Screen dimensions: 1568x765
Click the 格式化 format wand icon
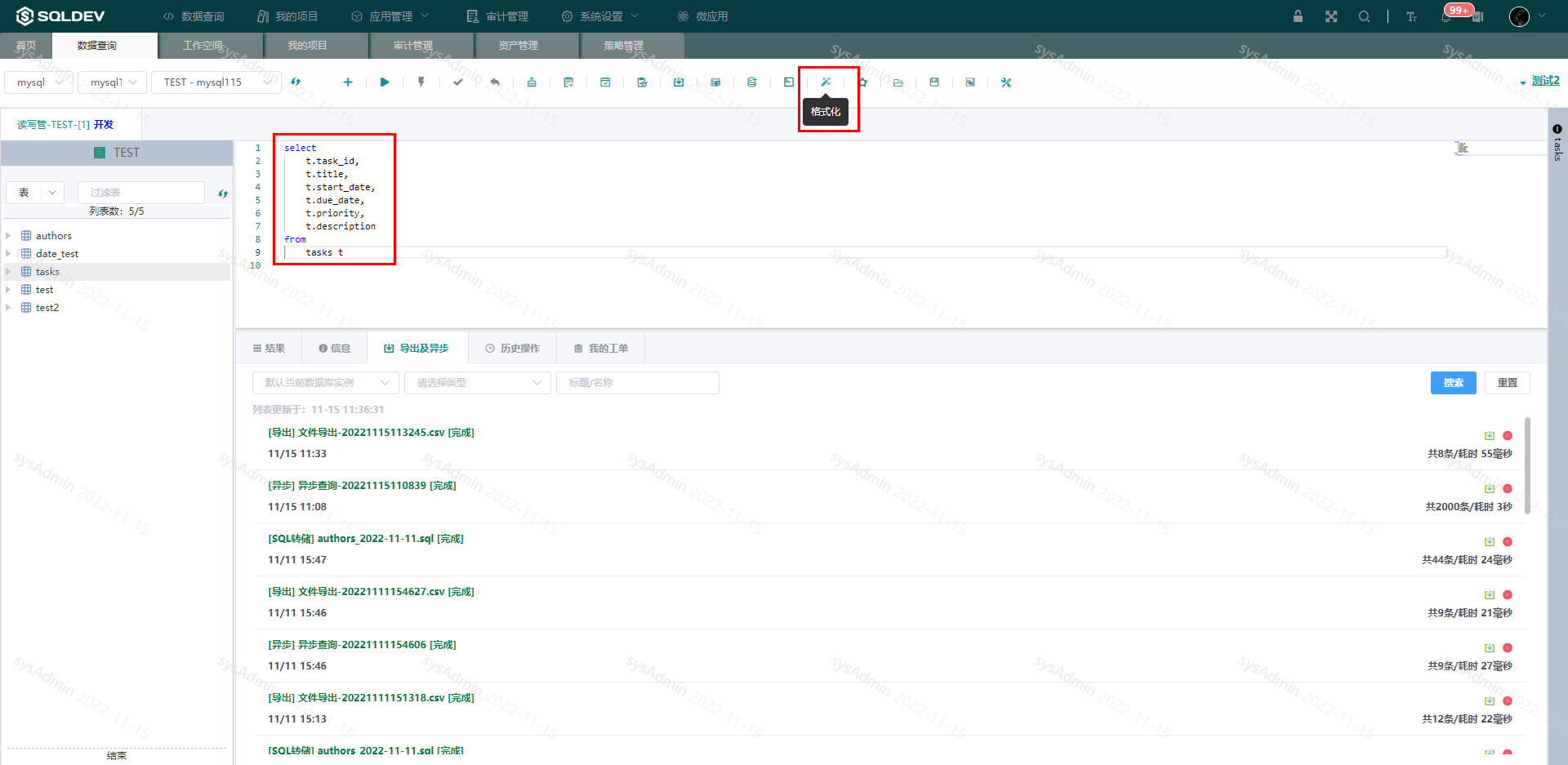coord(826,82)
